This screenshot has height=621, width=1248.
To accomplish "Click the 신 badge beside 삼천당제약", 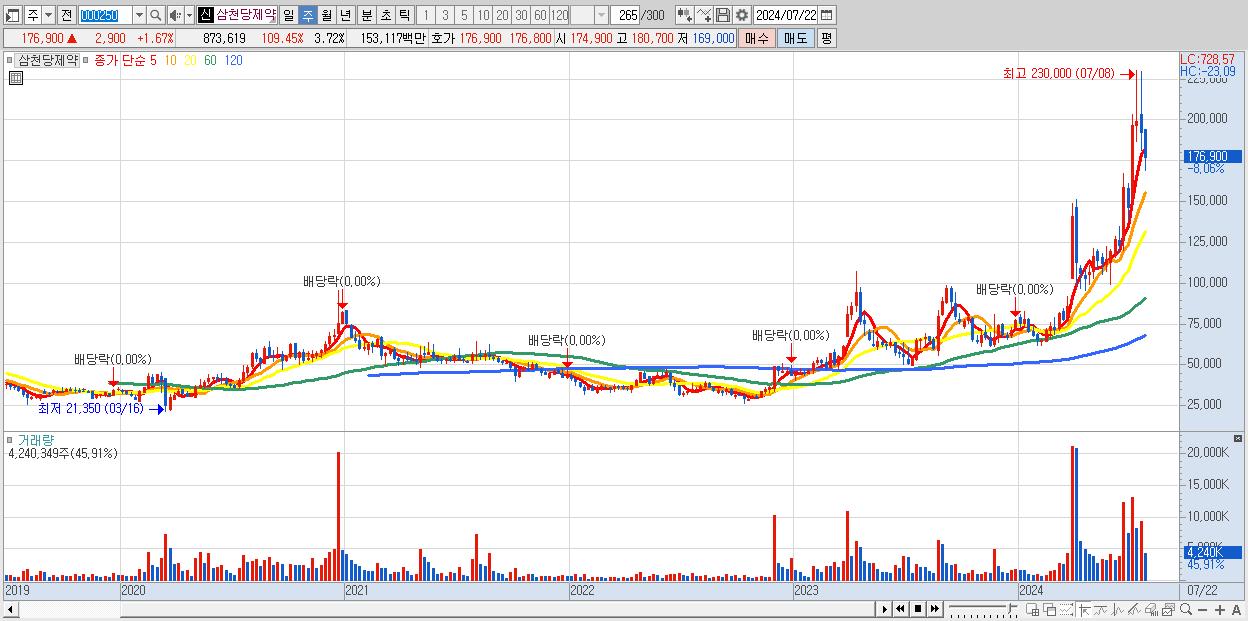I will coord(205,15).
